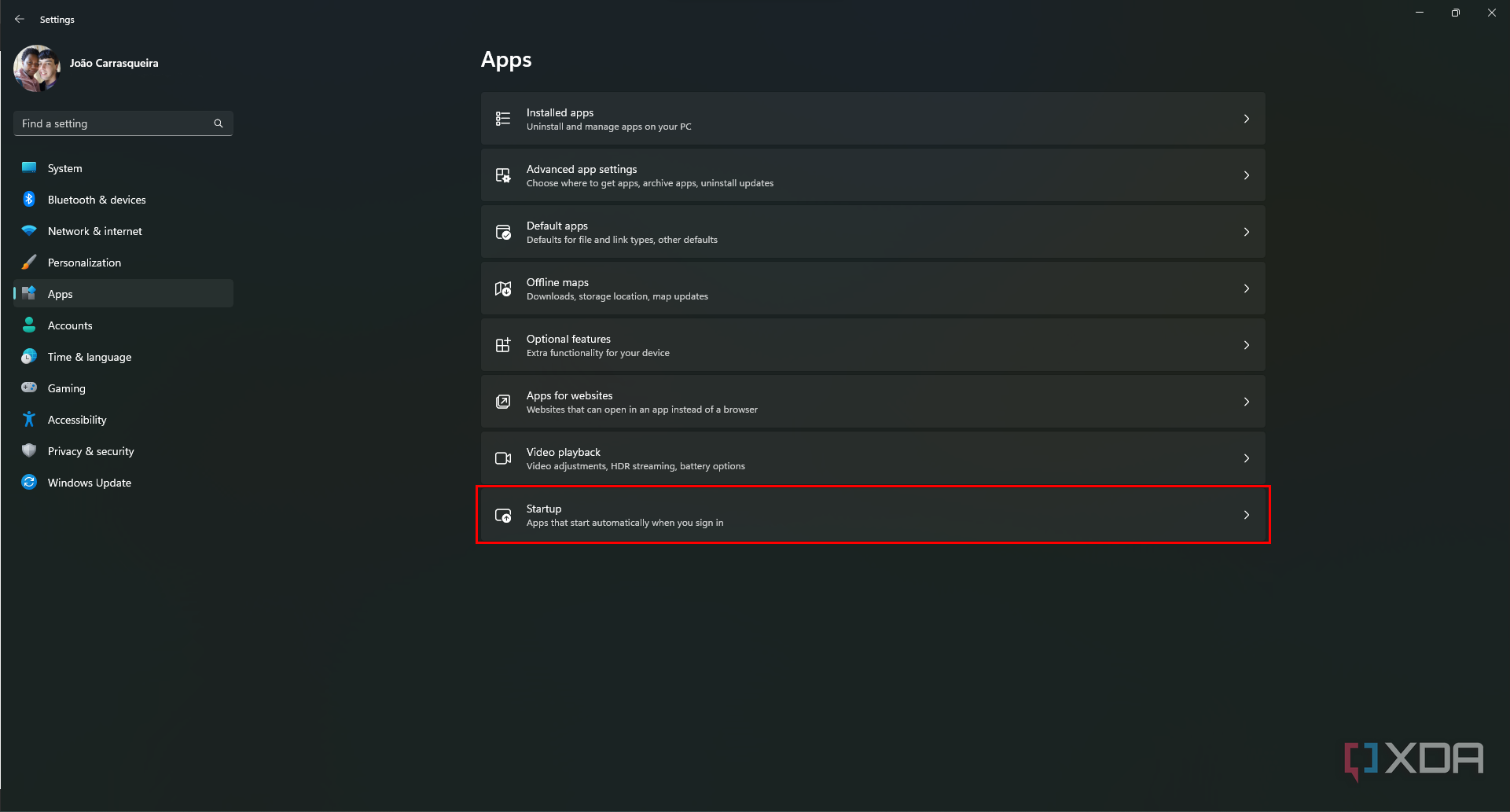Click the Default apps icon
The width and height of the screenshot is (1510, 812).
coord(504,231)
